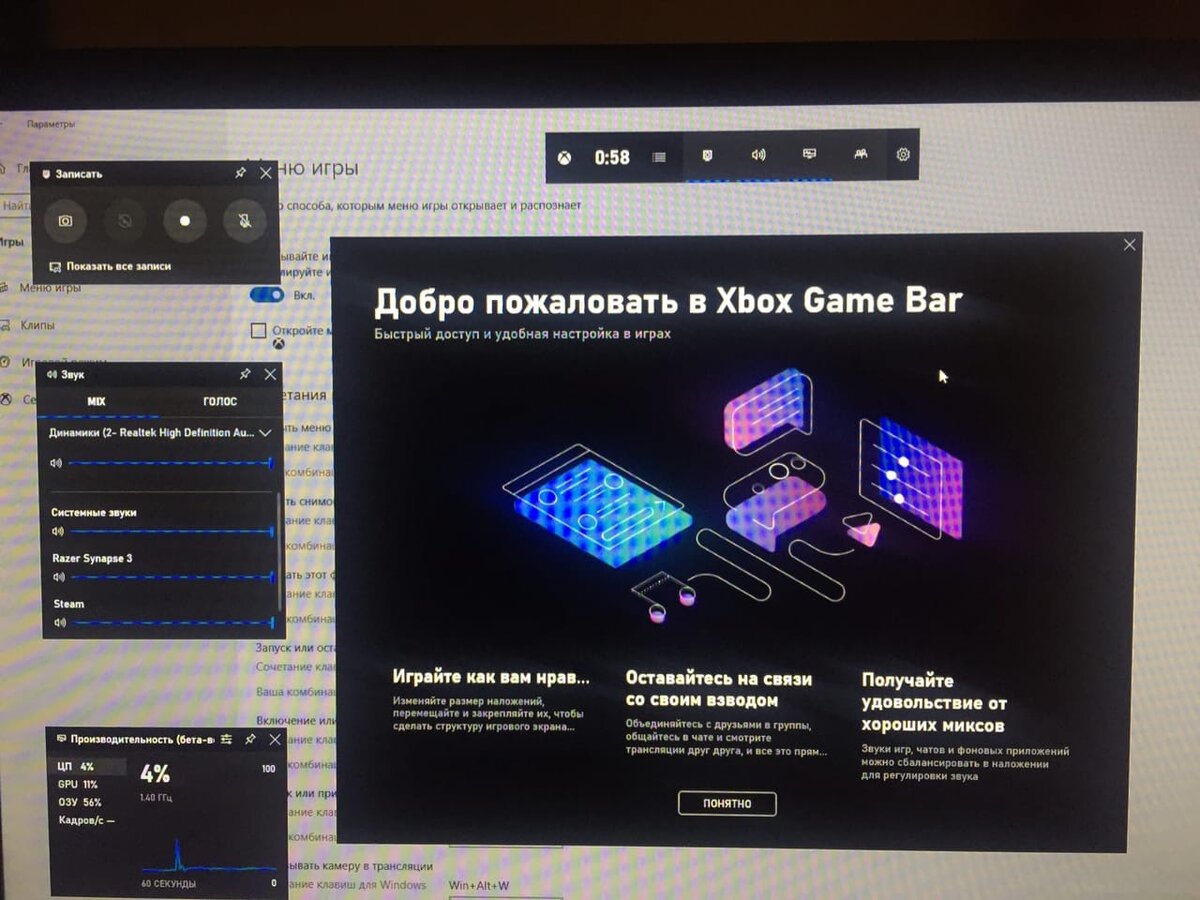Viewport: 1200px width, 900px height.
Task: Open the widget menu list icon
Action: point(659,157)
